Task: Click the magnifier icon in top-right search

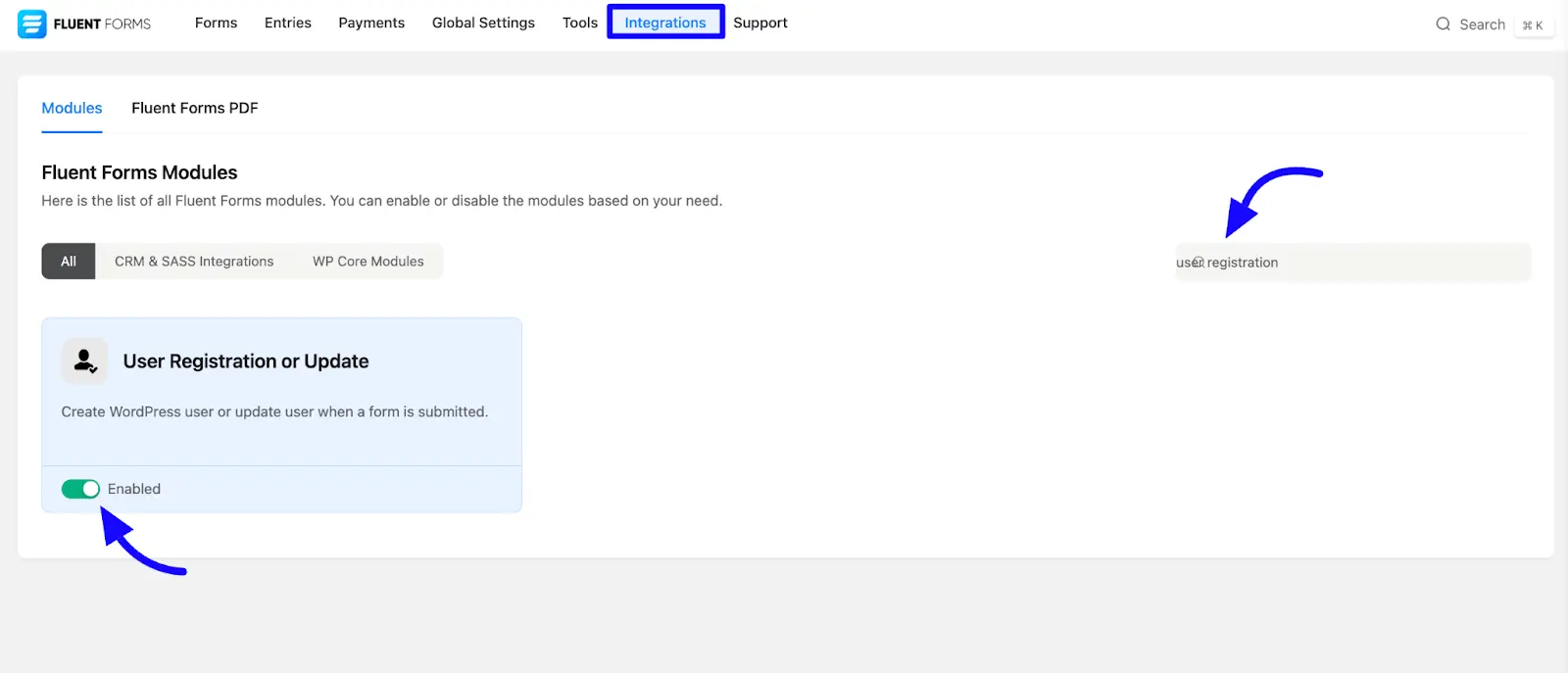Action: (1443, 24)
